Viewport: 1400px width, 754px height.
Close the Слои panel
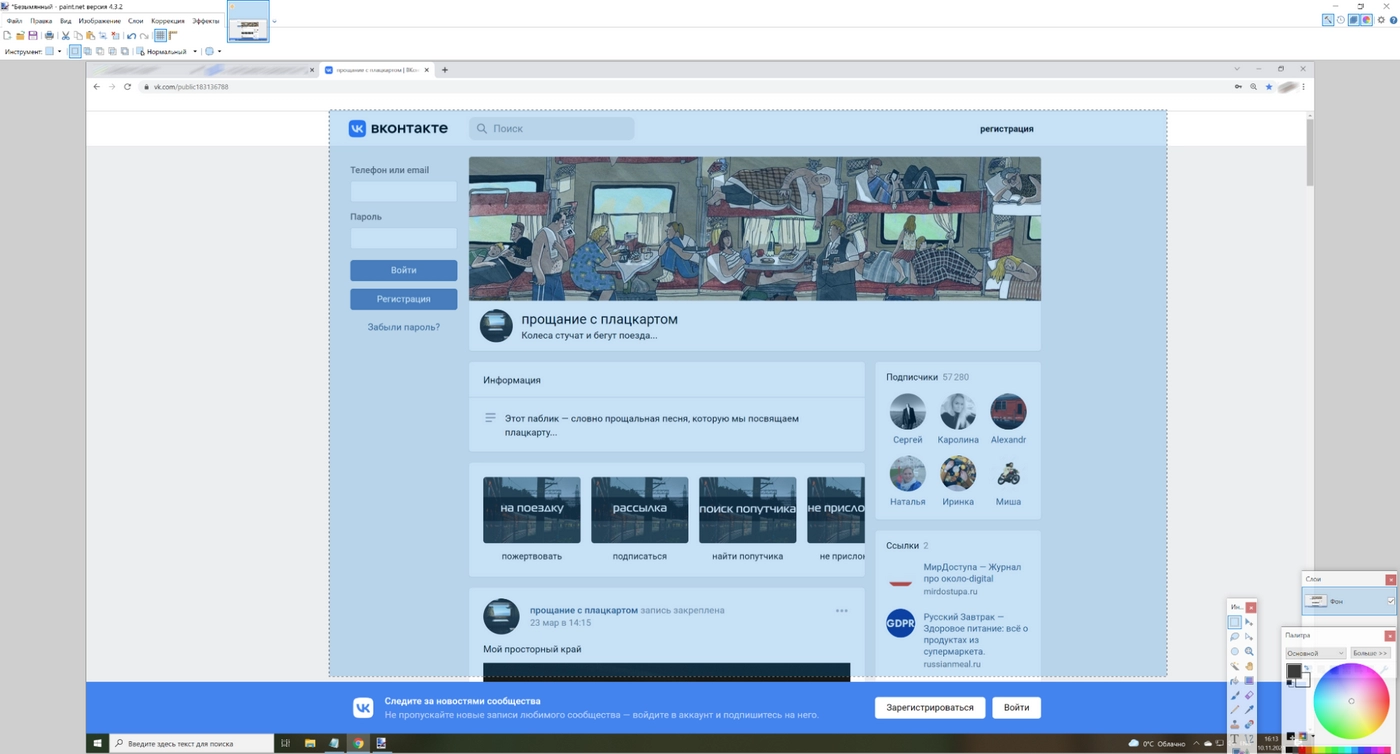(x=1390, y=579)
